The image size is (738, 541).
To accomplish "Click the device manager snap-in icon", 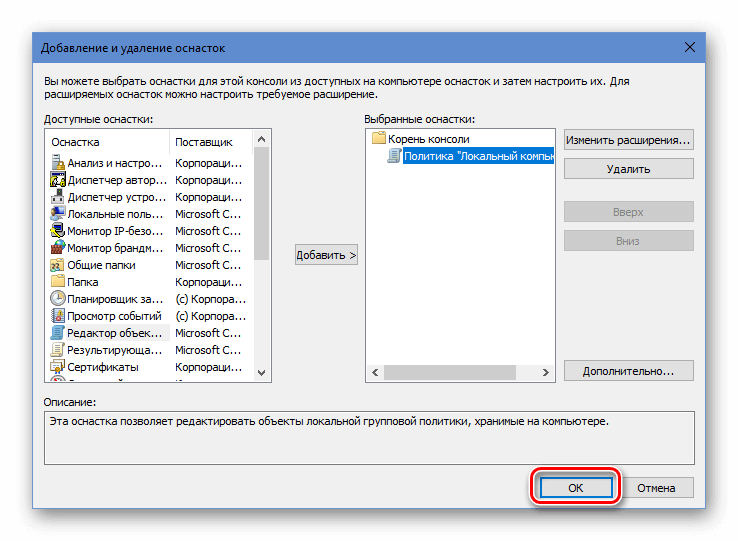I will [x=57, y=197].
